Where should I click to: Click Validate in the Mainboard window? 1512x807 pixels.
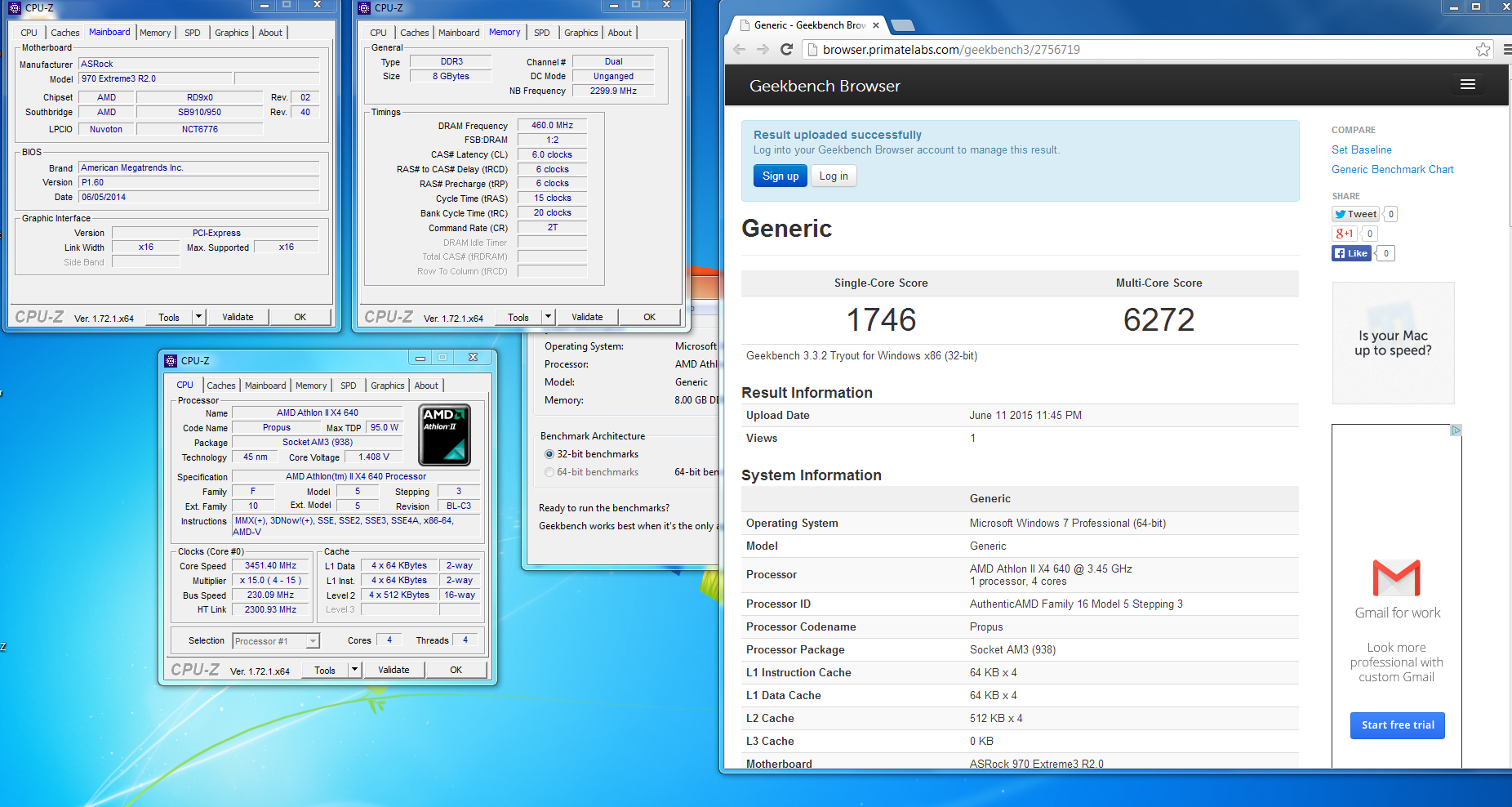pos(238,317)
